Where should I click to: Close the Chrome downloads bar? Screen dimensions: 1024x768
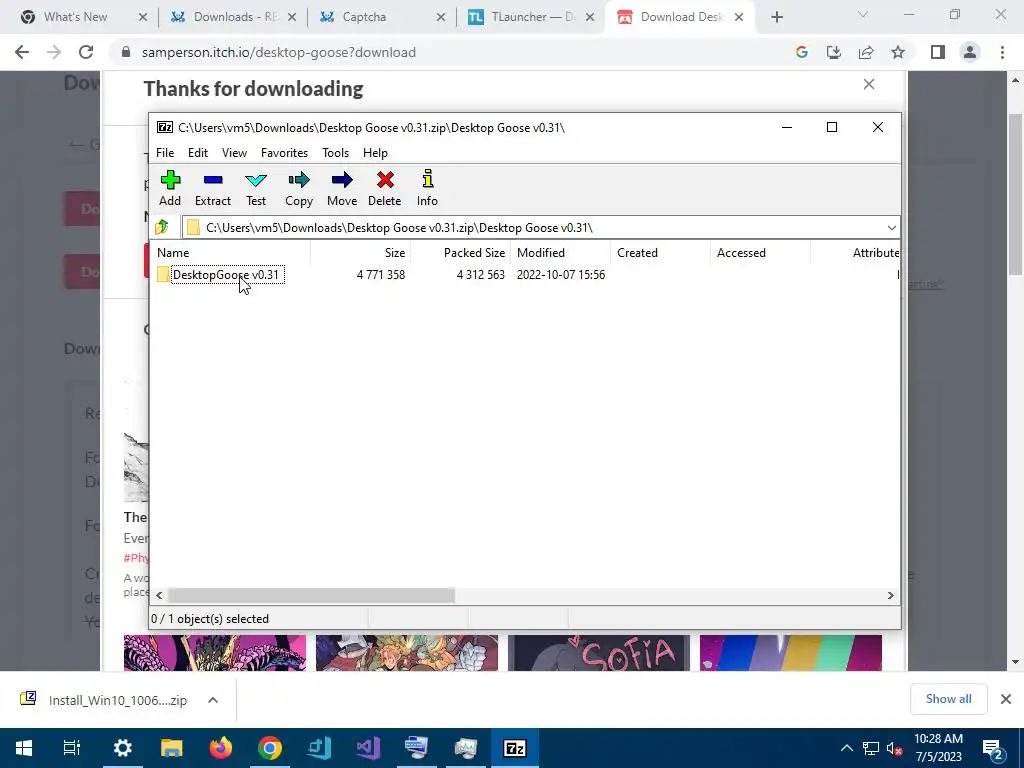pos(1006,699)
